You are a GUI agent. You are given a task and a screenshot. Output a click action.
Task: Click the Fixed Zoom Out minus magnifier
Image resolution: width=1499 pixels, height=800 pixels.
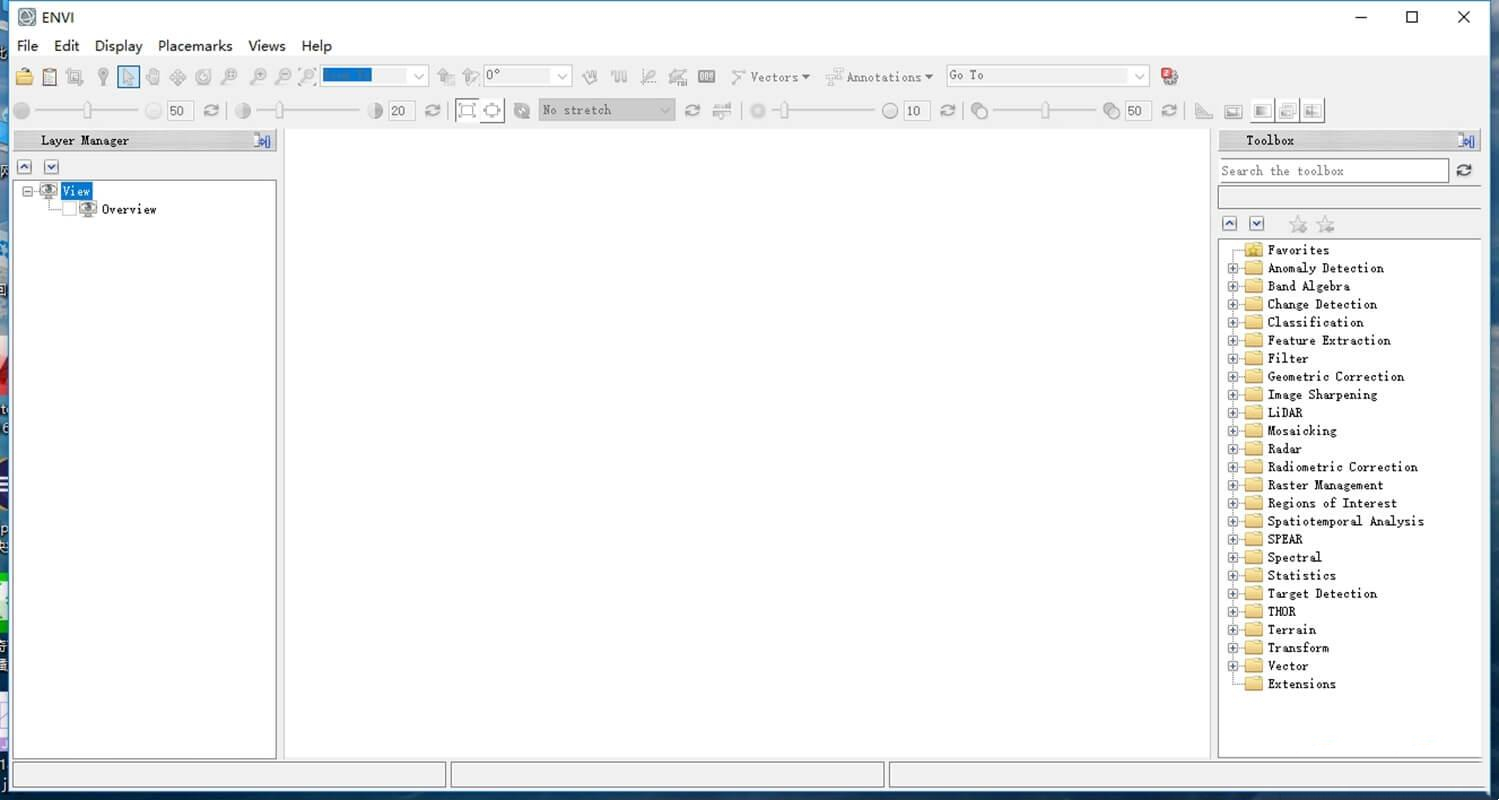pyautogui.click(x=283, y=76)
